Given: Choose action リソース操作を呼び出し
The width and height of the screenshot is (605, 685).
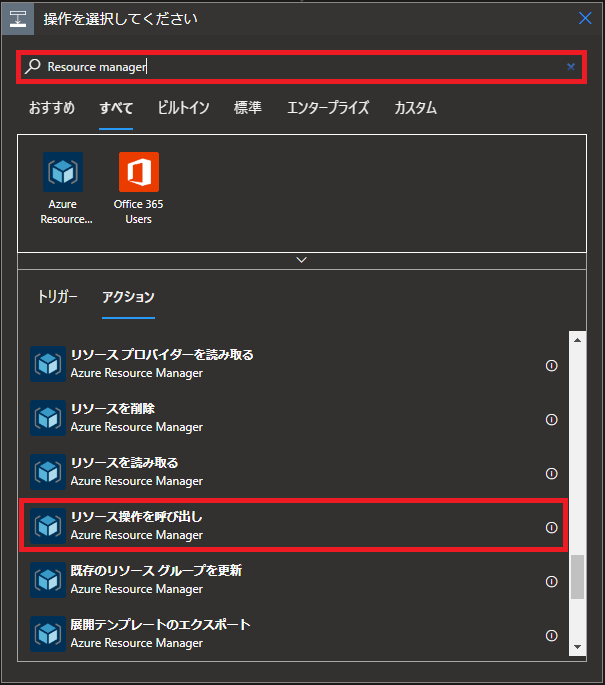Looking at the screenshot, I should coord(294,526).
